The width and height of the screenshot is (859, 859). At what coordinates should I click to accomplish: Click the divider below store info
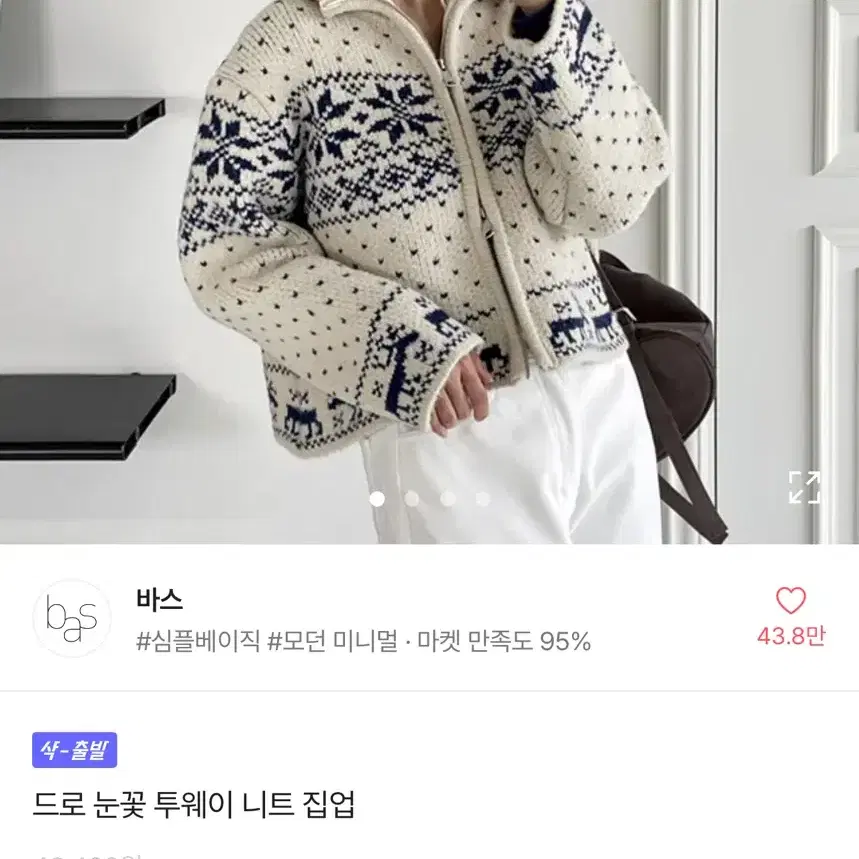430,691
